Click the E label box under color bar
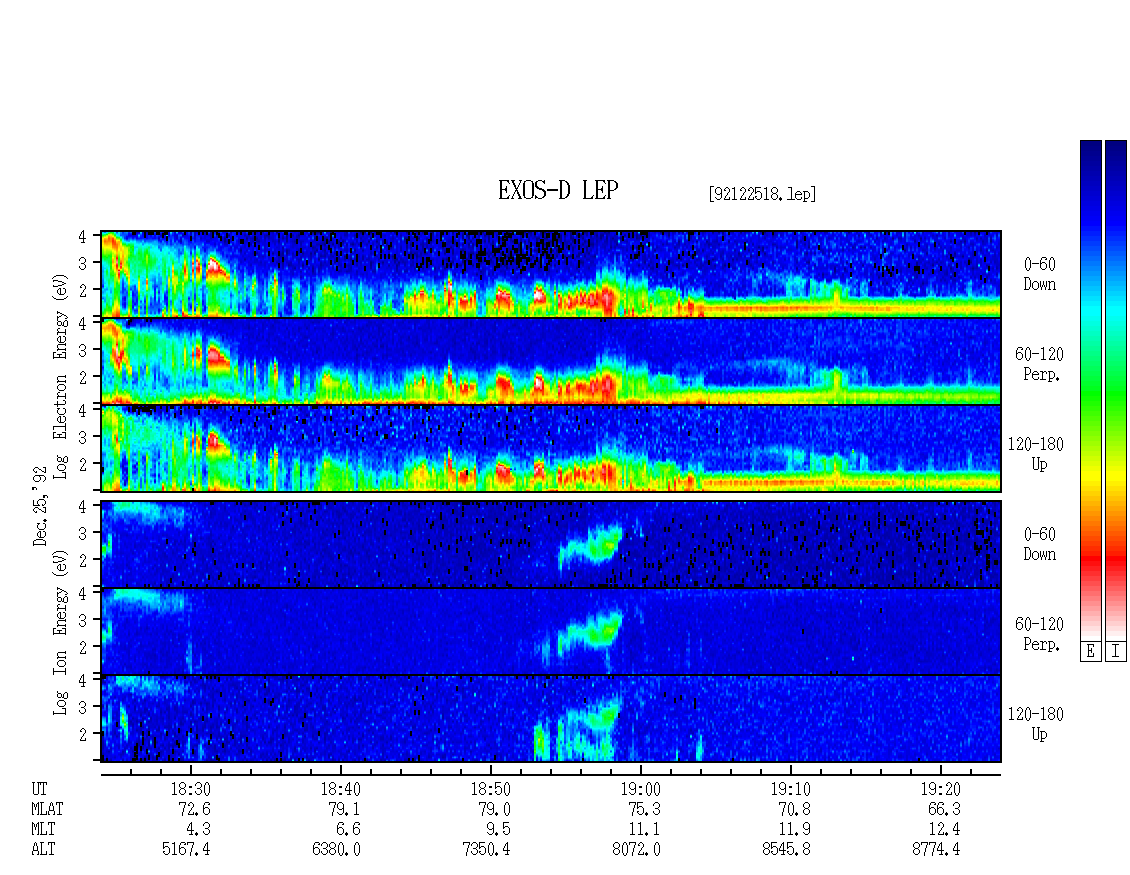The image size is (1130, 875). [x=1090, y=652]
